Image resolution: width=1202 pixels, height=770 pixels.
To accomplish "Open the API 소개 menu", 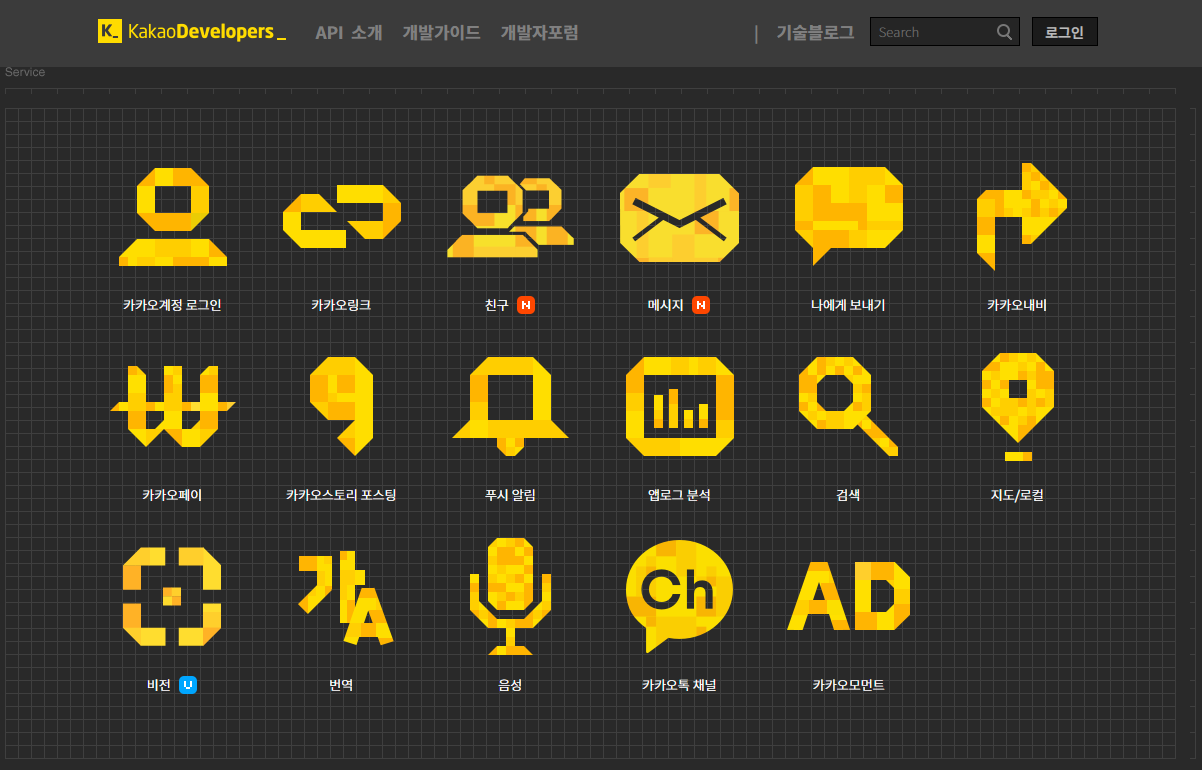I will coord(349,33).
